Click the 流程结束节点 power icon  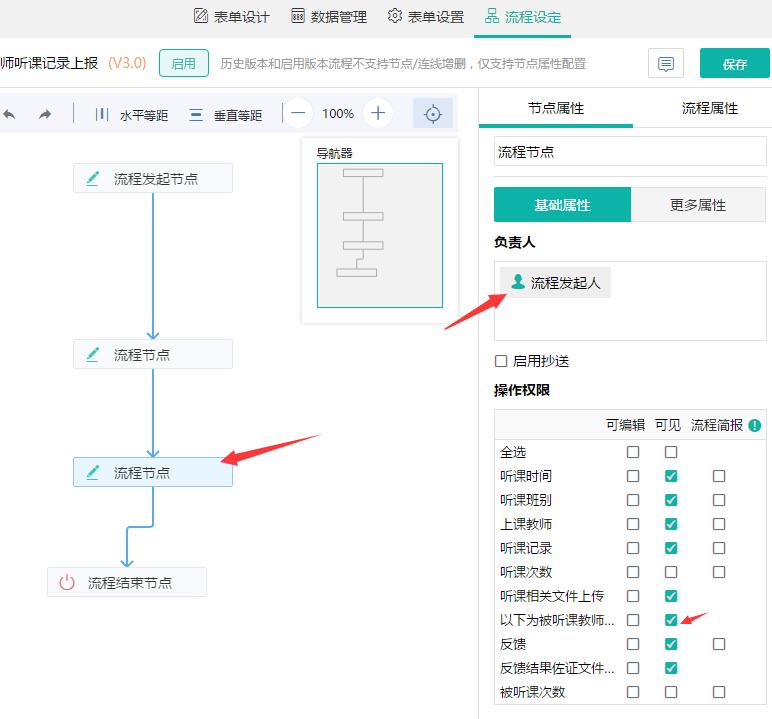(67, 583)
